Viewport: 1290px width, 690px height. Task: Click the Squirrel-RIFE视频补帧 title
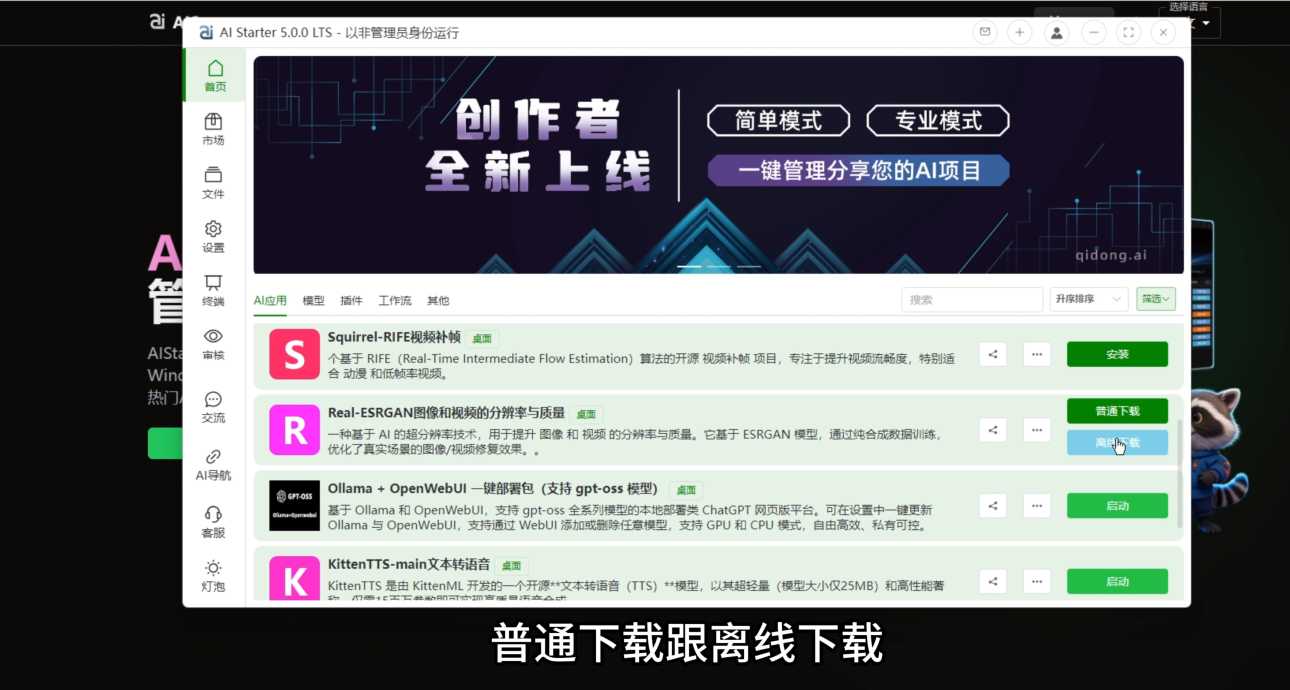pyautogui.click(x=394, y=337)
